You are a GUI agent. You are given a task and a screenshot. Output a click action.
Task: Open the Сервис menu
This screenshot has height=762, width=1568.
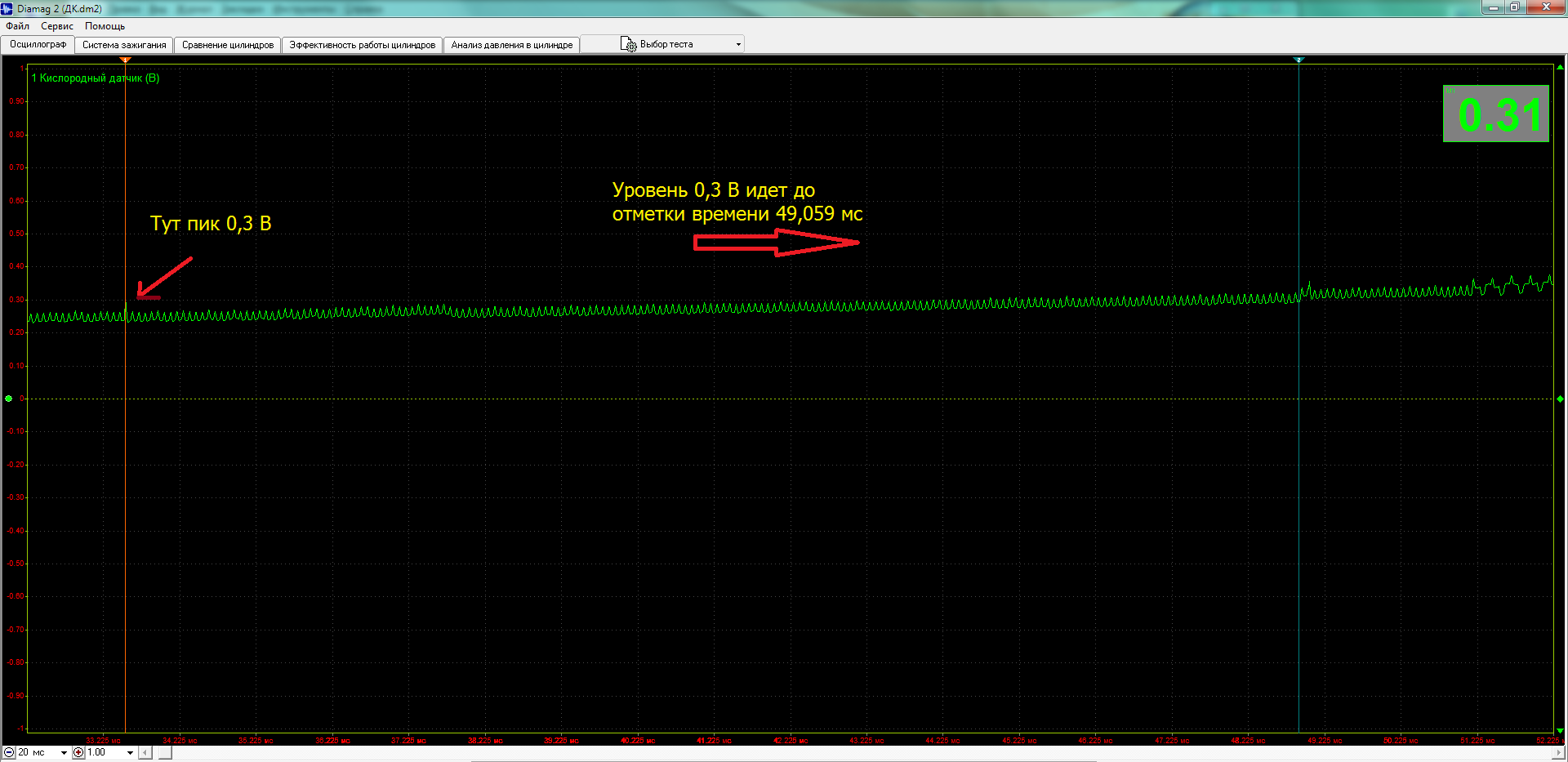pyautogui.click(x=57, y=26)
